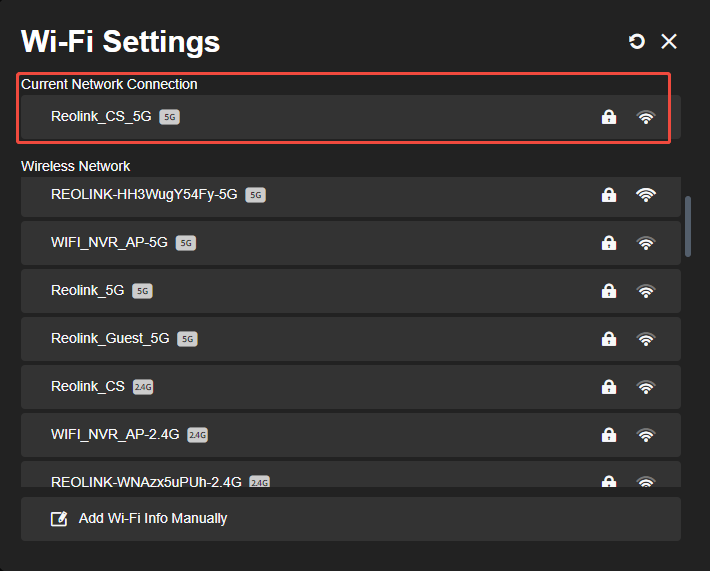
Task: Click lock icon in the Reolink_CS 2.4G row
Action: coord(609,387)
